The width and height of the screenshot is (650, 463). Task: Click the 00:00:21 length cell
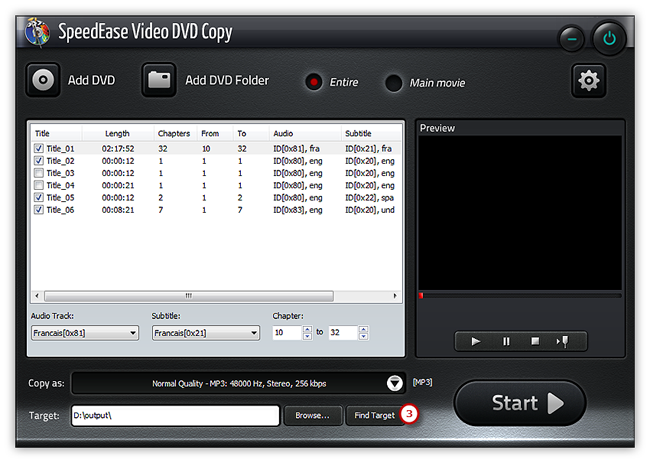pos(118,185)
